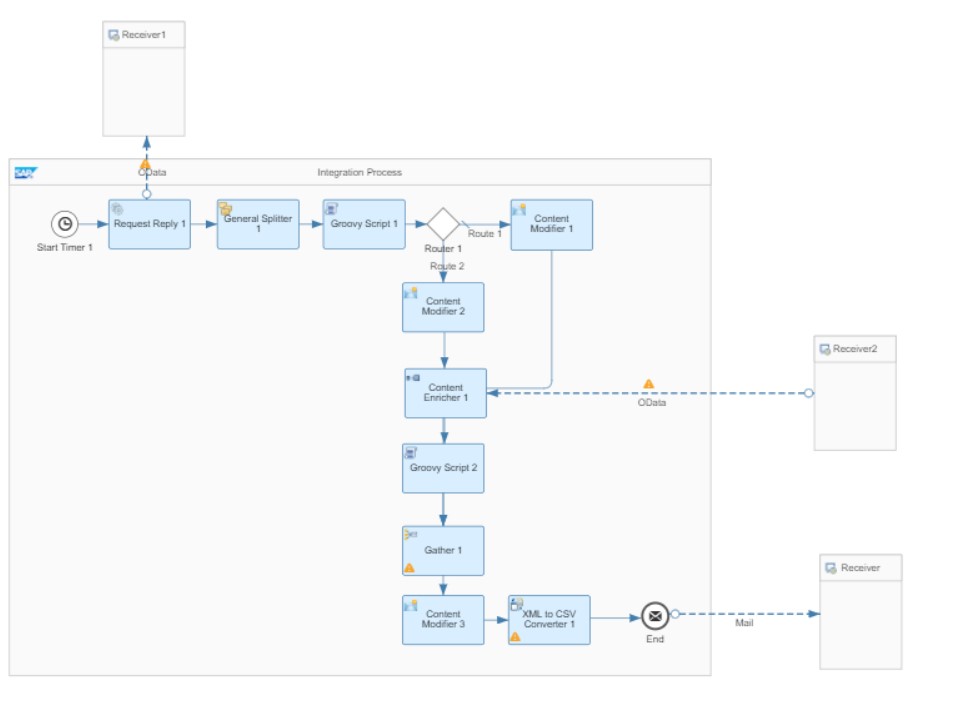Click the warning icon above Receiver2 OData label
The image size is (975, 707).
(x=648, y=384)
